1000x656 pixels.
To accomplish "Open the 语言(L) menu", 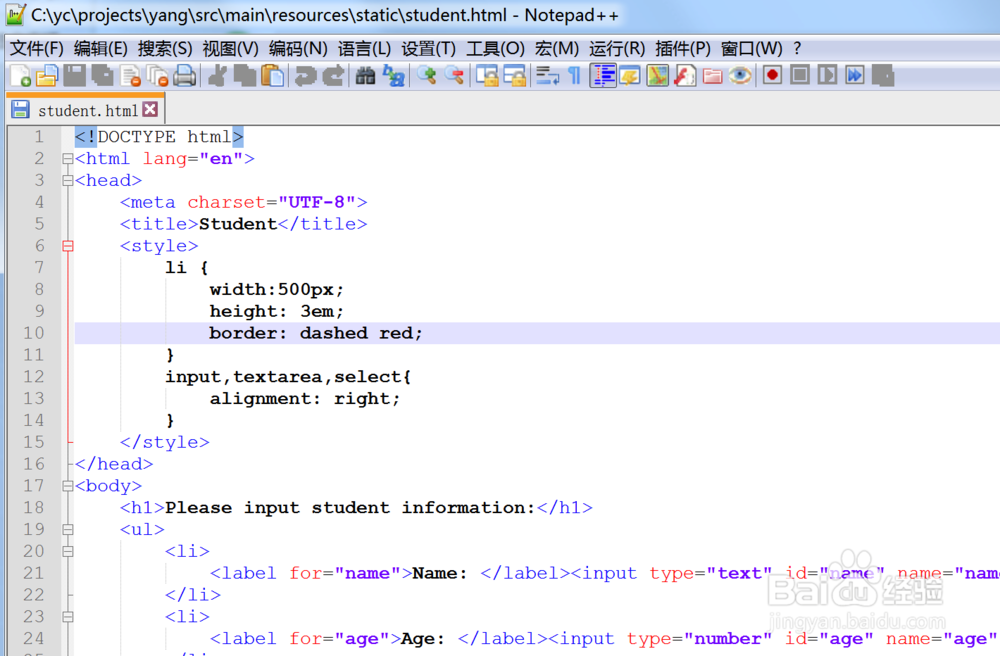I will (365, 47).
